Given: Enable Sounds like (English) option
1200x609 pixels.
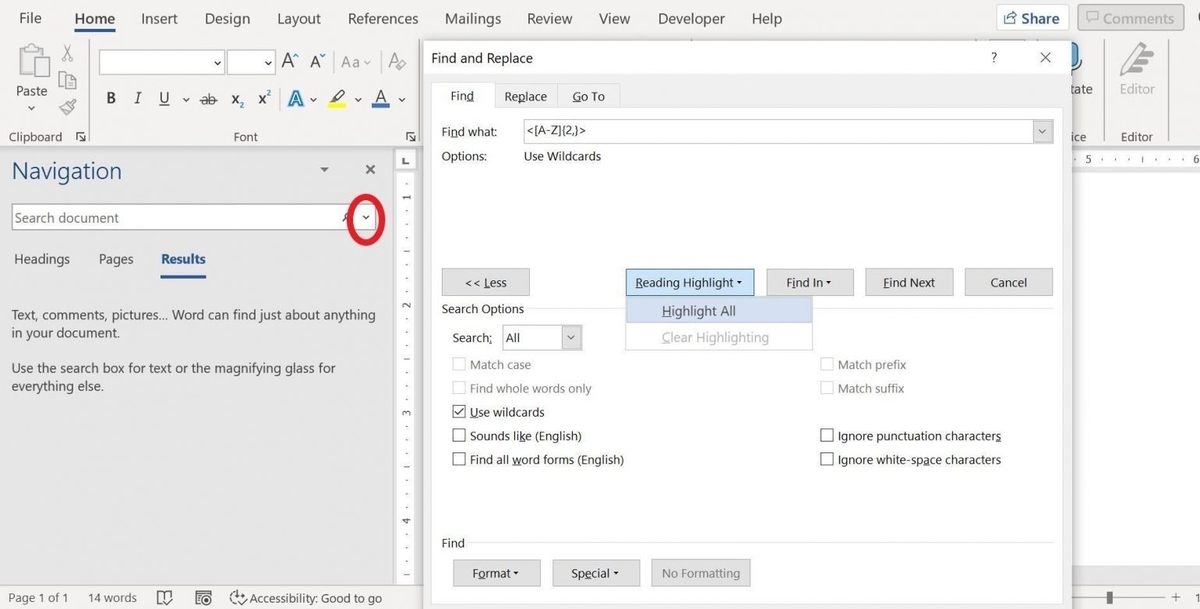Looking at the screenshot, I should pyautogui.click(x=459, y=435).
